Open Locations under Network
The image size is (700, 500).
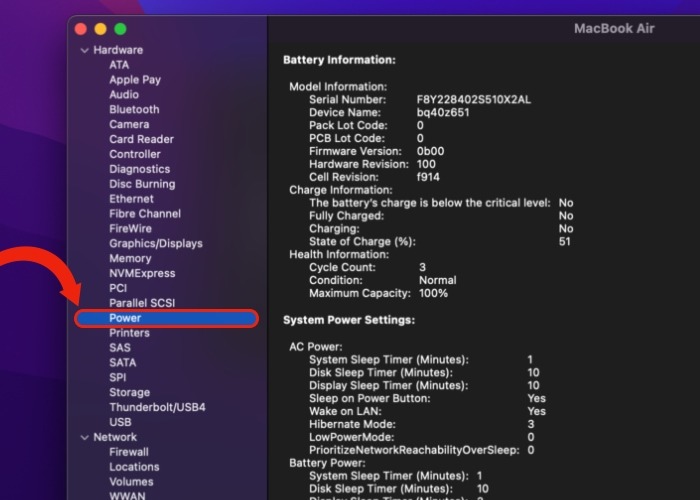click(x=134, y=467)
